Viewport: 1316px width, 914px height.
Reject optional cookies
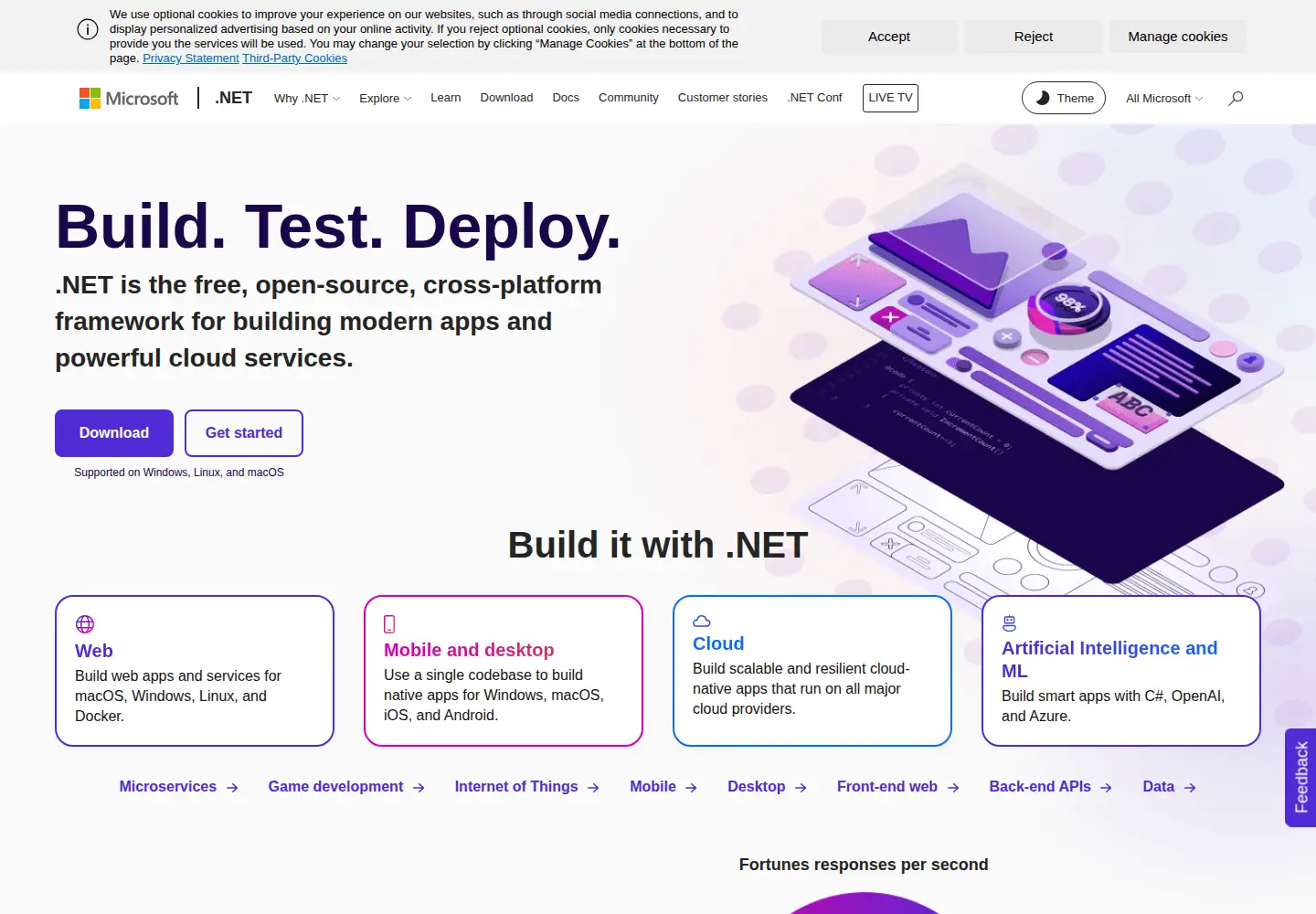[1034, 37]
